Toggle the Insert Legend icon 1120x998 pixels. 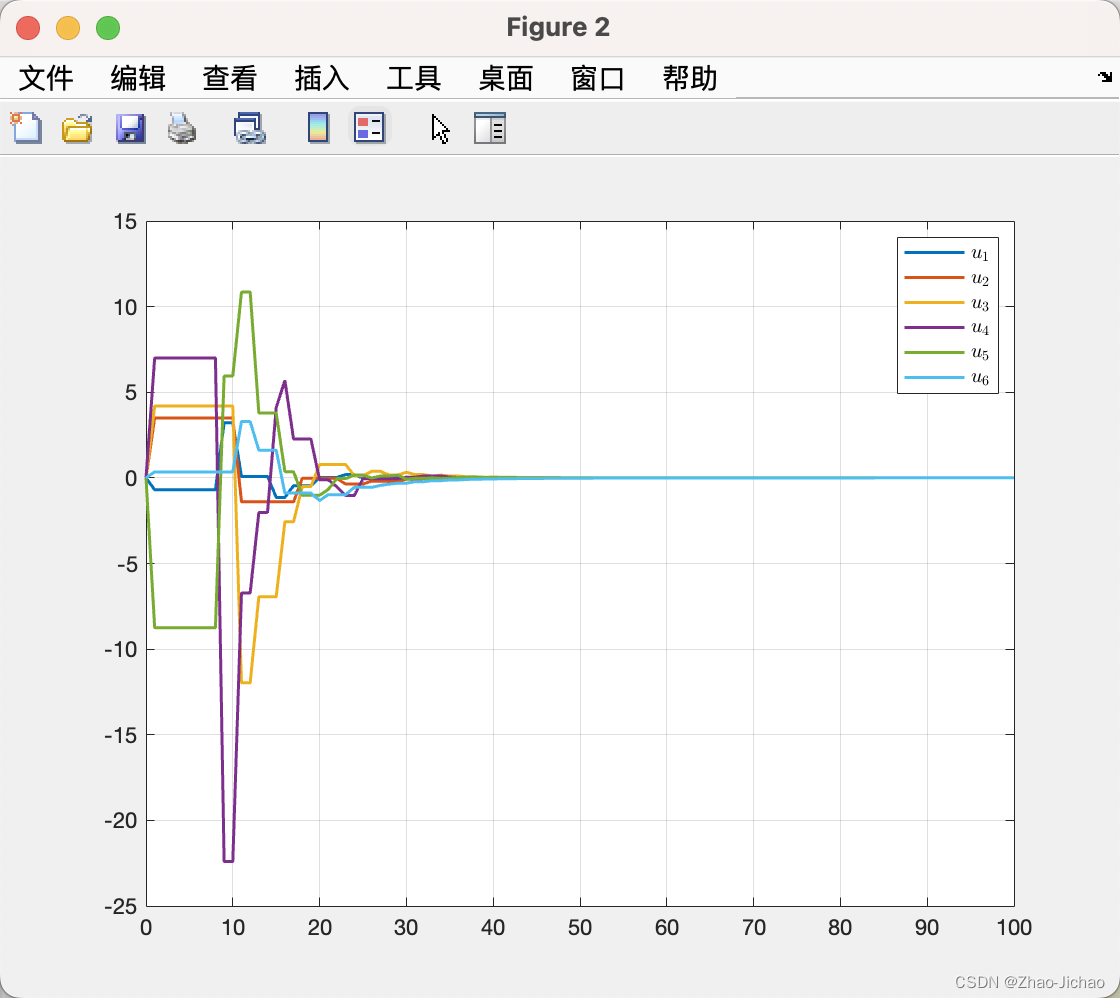[x=369, y=128]
